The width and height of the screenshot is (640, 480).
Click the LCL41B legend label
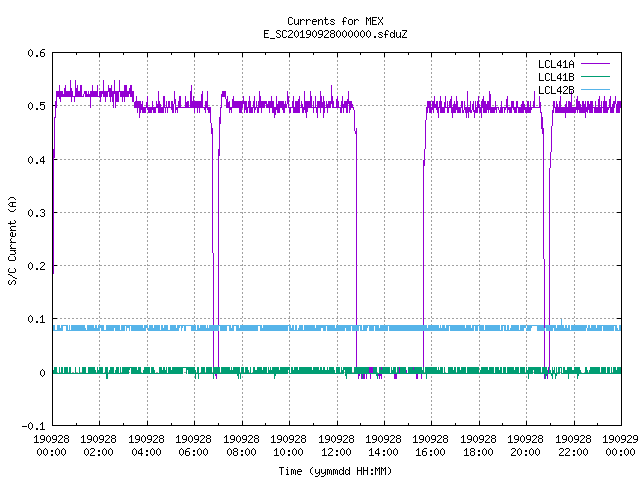tap(556, 77)
